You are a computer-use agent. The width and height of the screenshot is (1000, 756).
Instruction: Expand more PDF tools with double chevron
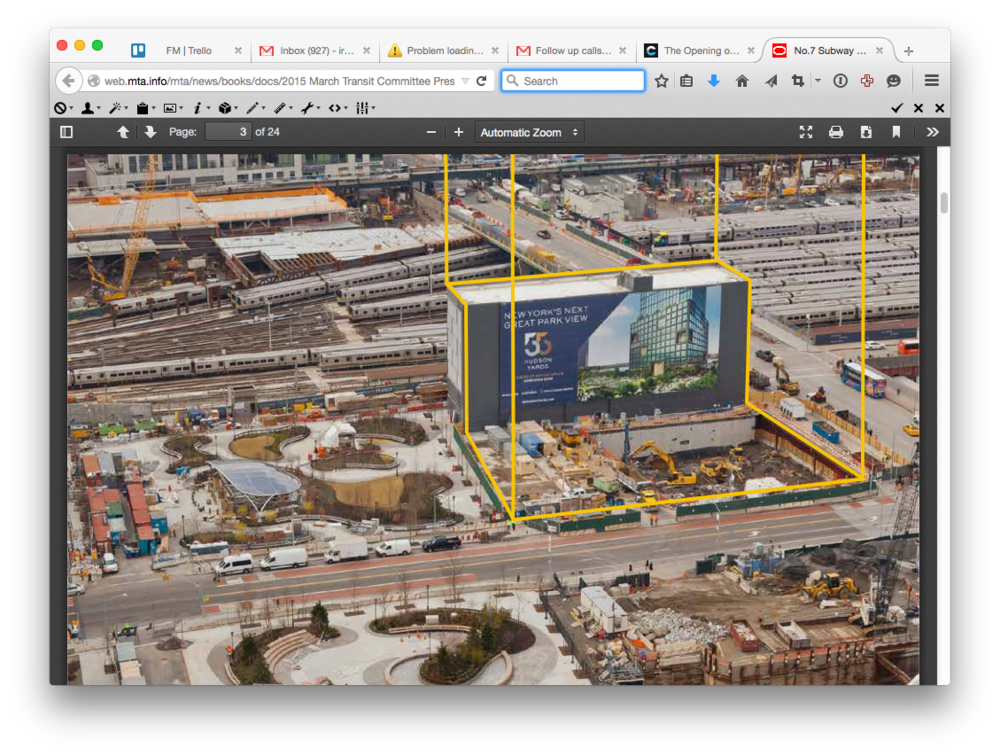point(932,131)
